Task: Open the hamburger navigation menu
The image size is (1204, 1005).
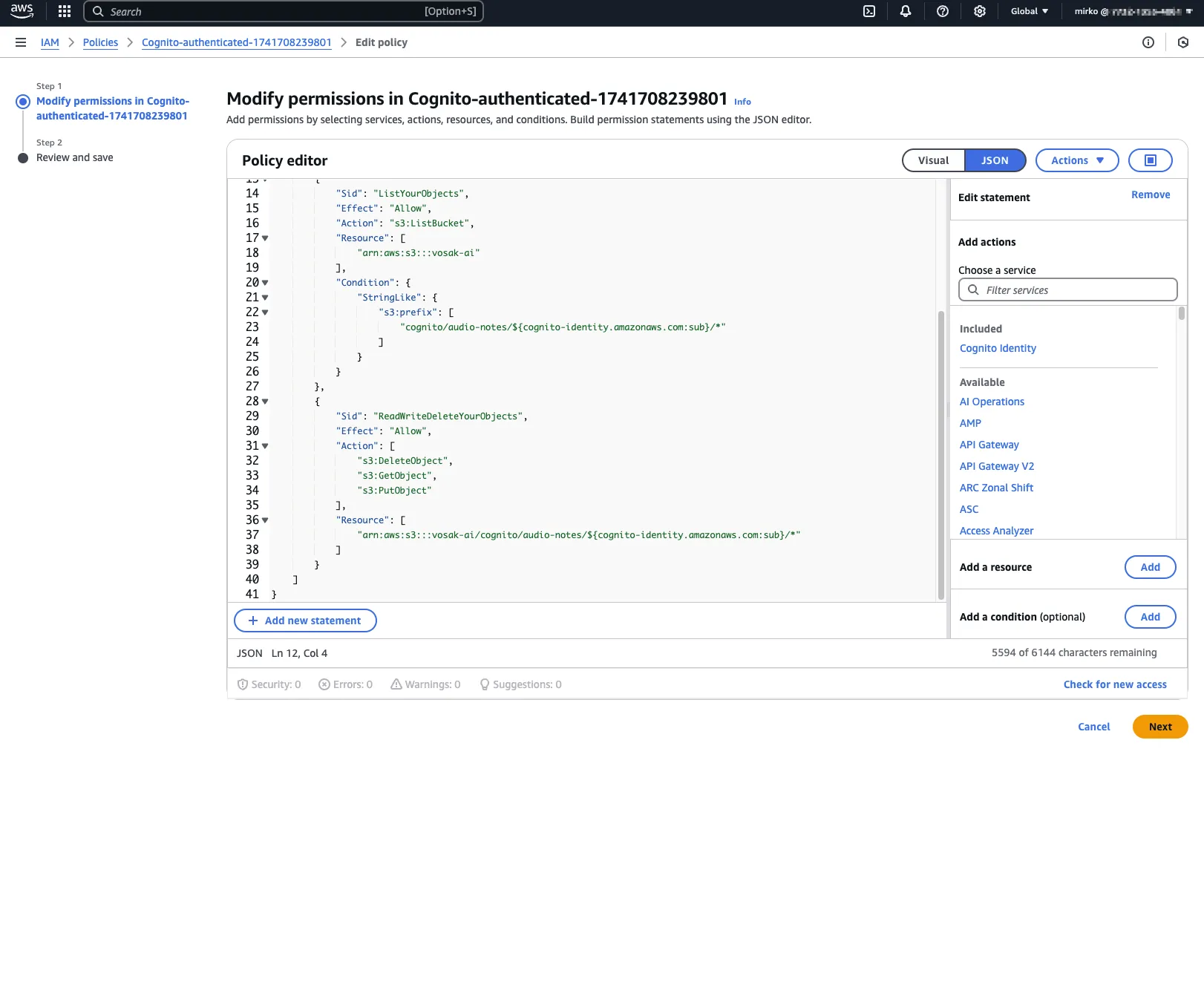Action: (20, 42)
